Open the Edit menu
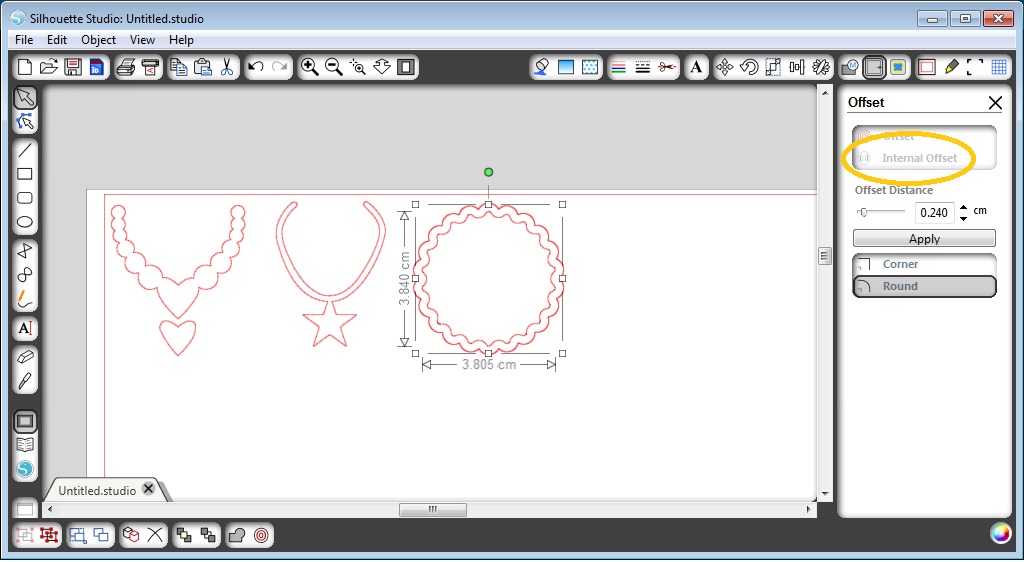1024x562 pixels. point(57,40)
